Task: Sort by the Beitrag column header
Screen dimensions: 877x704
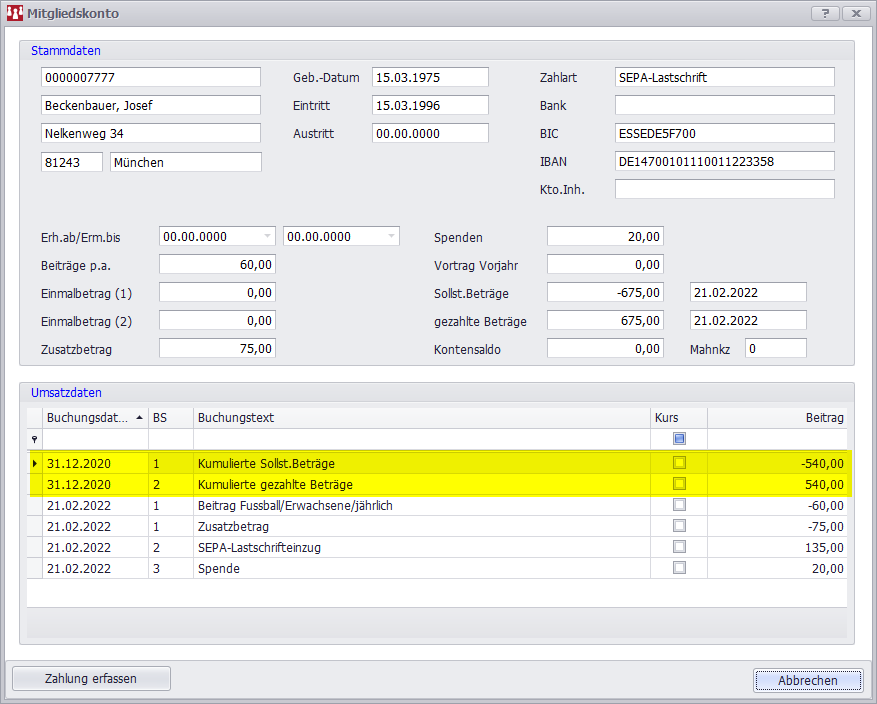Action: pyautogui.click(x=776, y=417)
